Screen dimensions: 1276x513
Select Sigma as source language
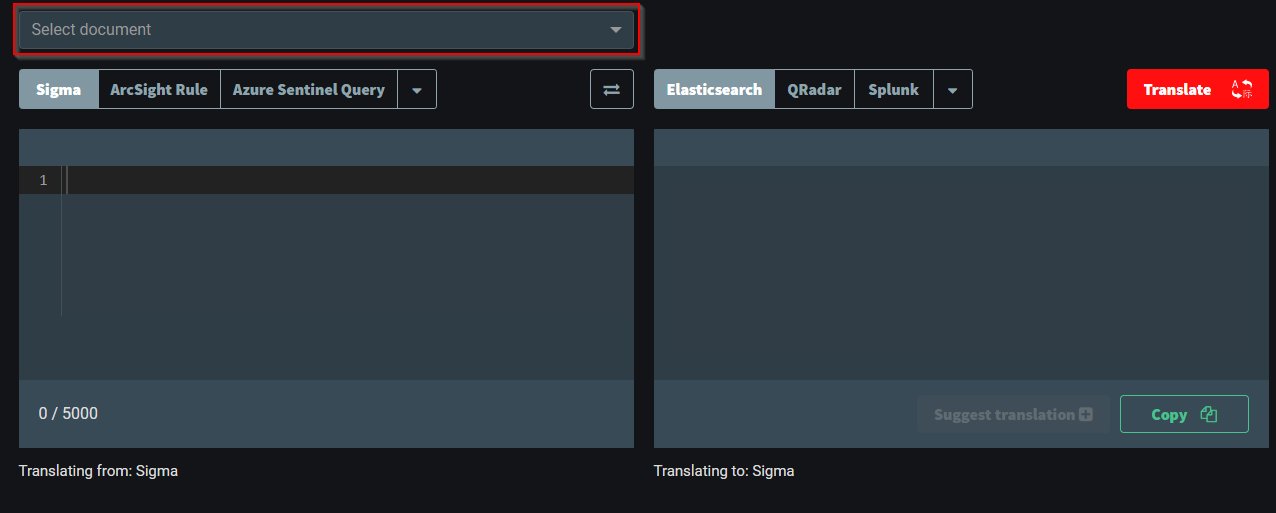[x=59, y=90]
